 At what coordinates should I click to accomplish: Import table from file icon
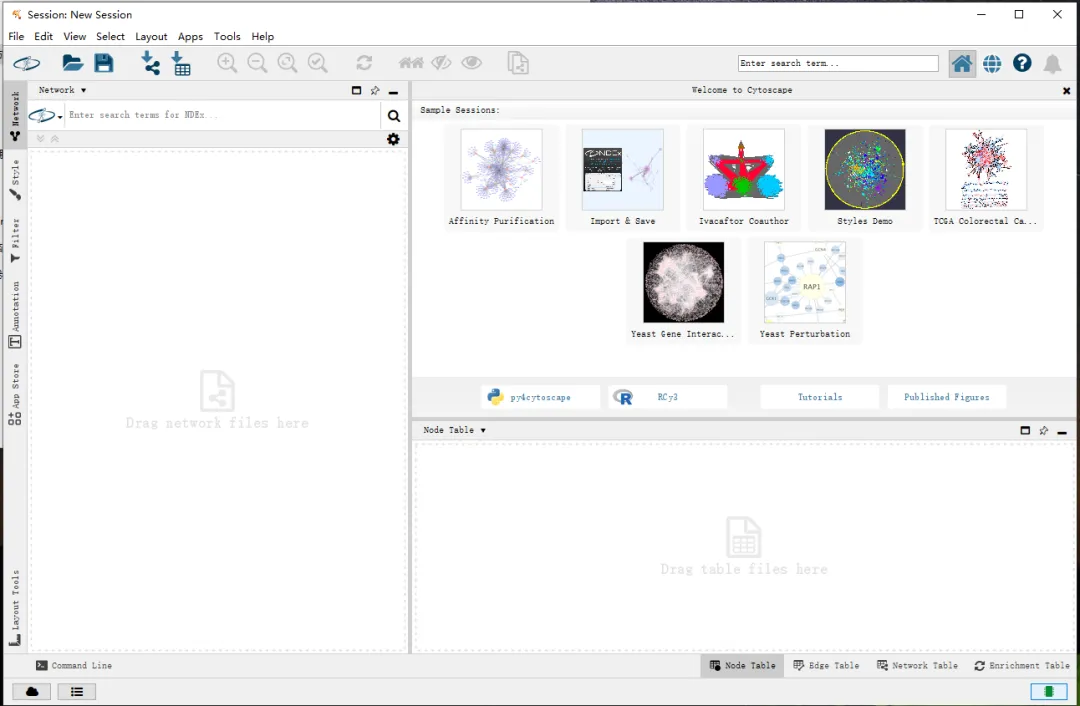(x=181, y=63)
